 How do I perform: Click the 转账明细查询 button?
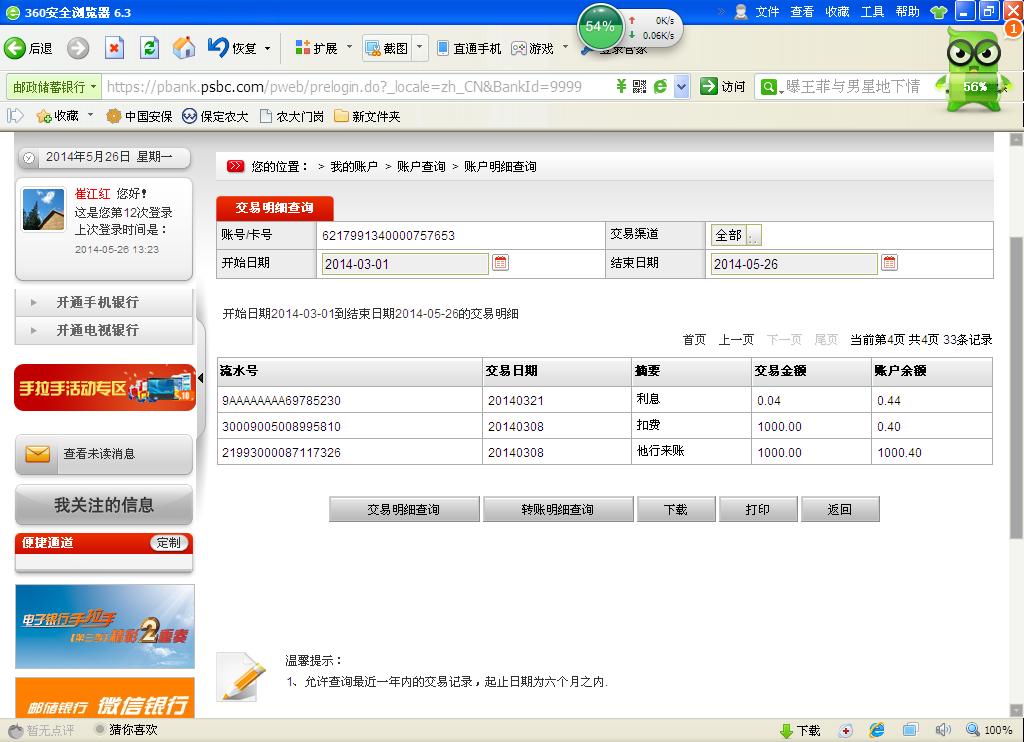pyautogui.click(x=557, y=509)
